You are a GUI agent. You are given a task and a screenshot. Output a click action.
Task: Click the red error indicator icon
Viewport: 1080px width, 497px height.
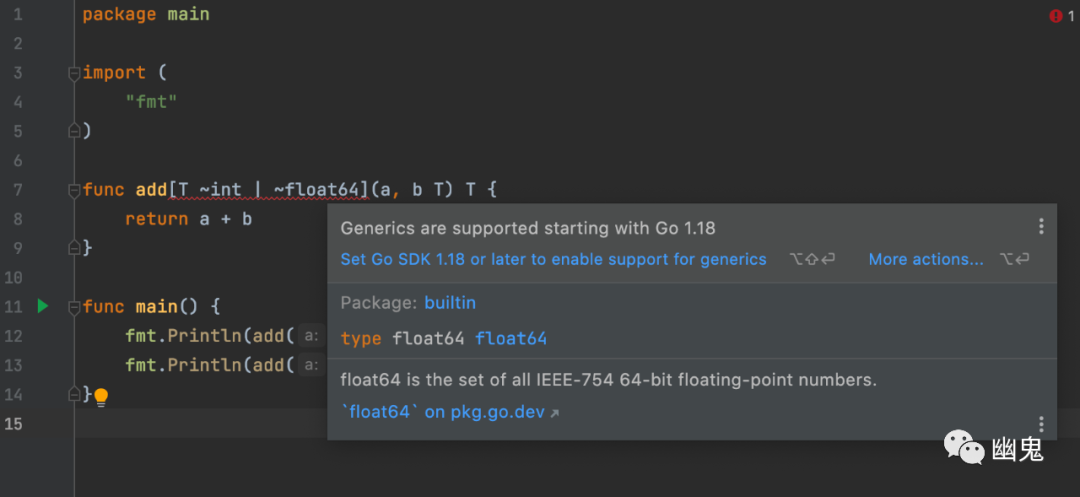1056,16
